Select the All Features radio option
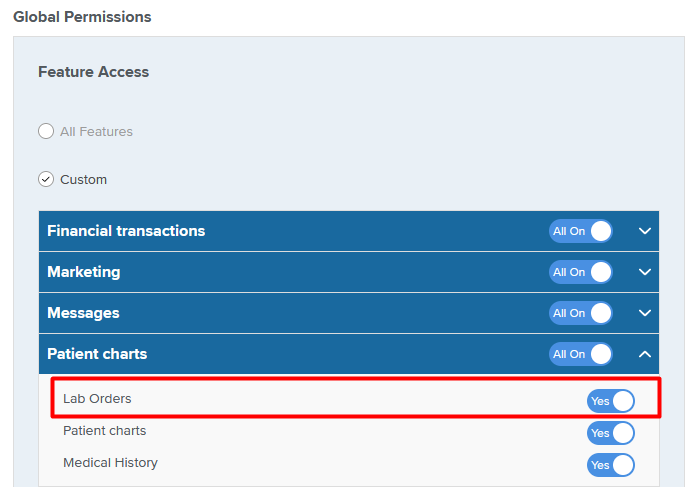 pos(46,131)
